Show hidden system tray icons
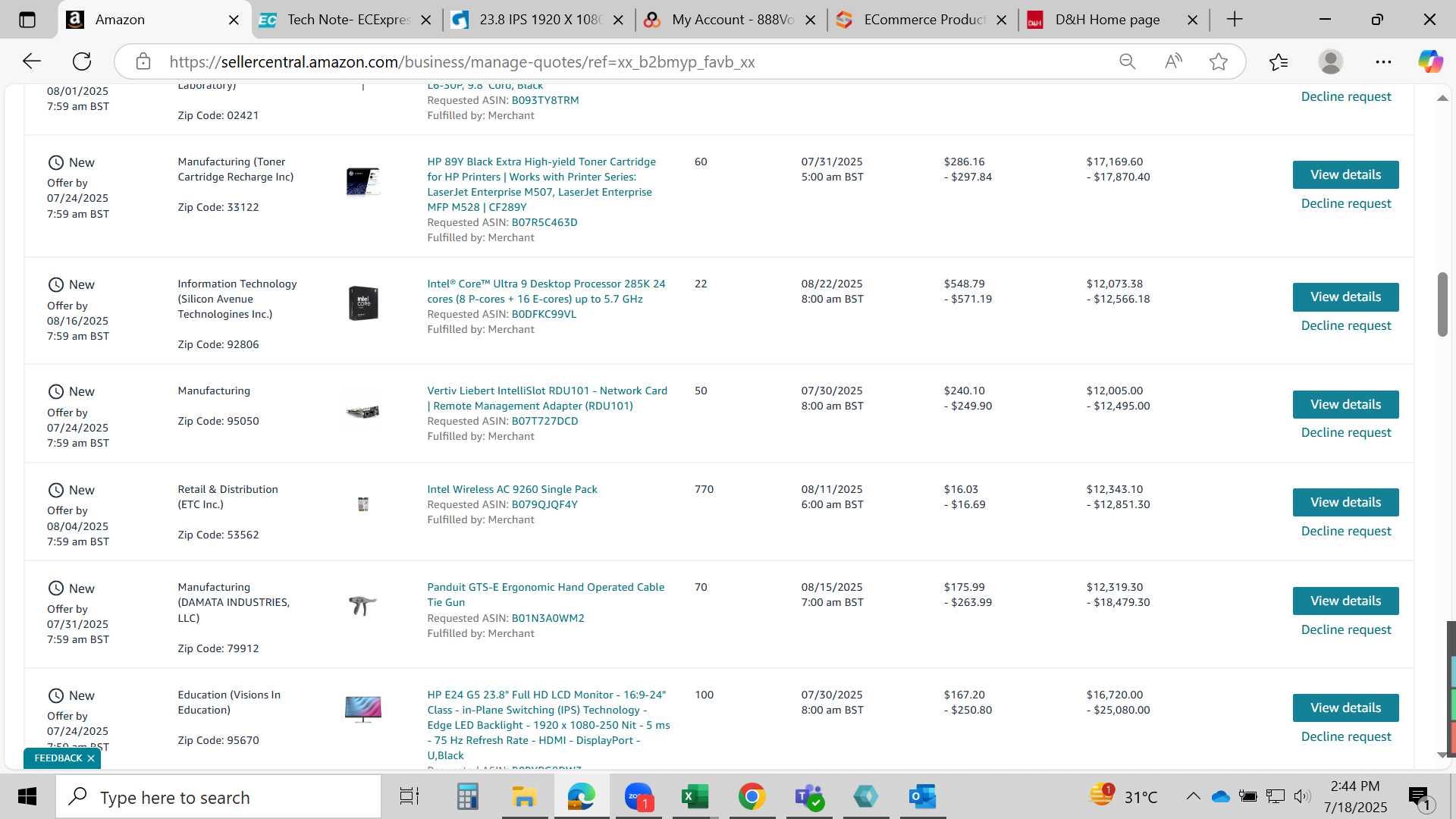The width and height of the screenshot is (1456, 819). (x=1193, y=796)
